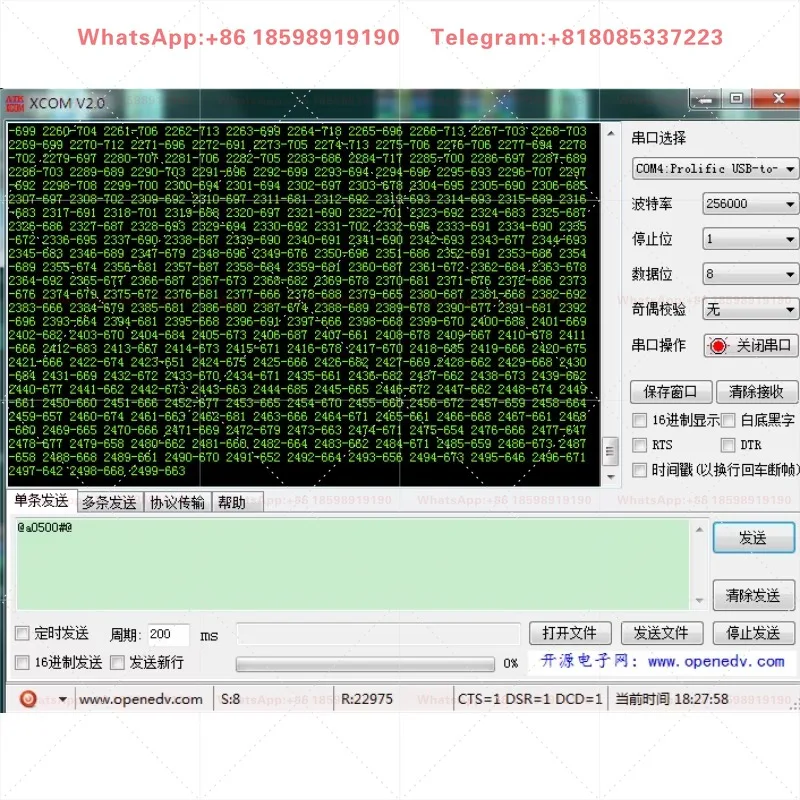The width and height of the screenshot is (800, 800).
Task: Toggle 16进制发送 hex send checkbox
Action: pos(22,663)
